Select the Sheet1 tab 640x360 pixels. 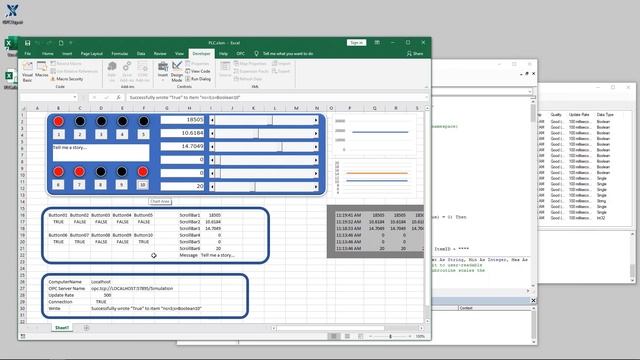62,328
